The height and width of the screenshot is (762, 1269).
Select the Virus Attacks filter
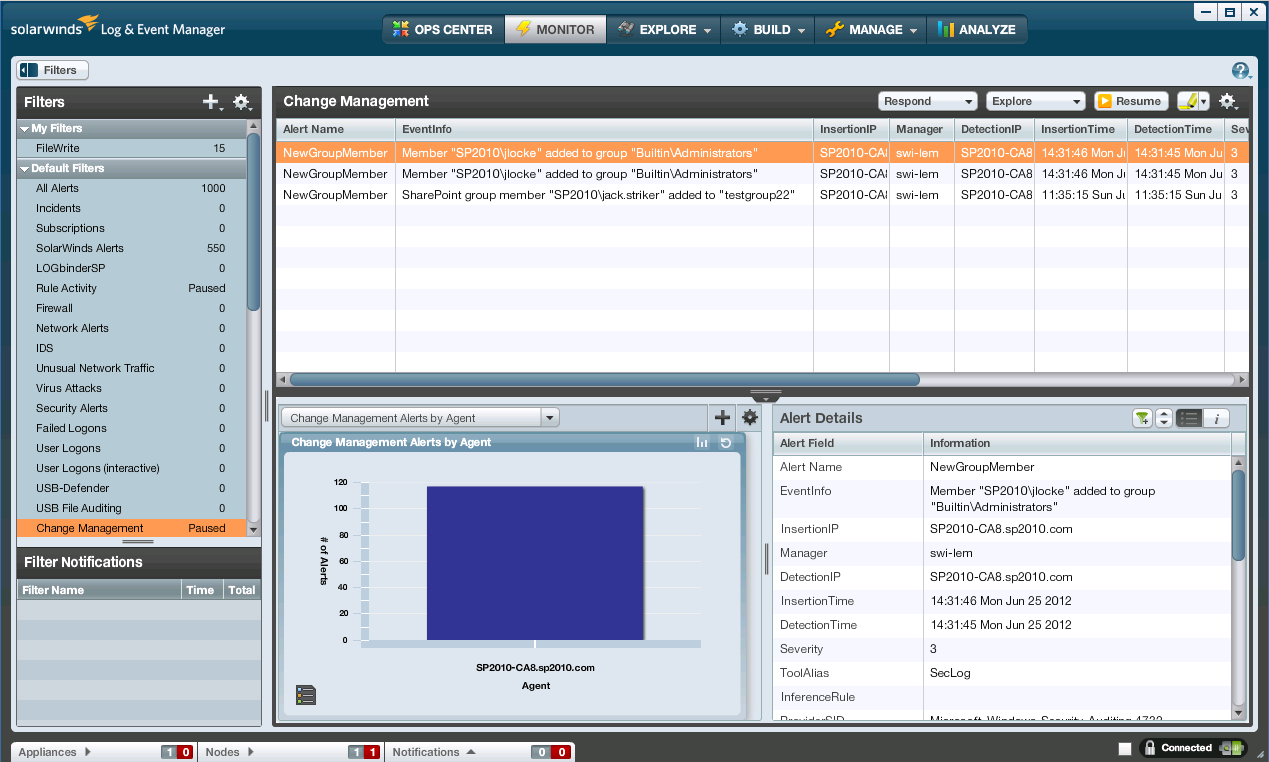click(131, 388)
